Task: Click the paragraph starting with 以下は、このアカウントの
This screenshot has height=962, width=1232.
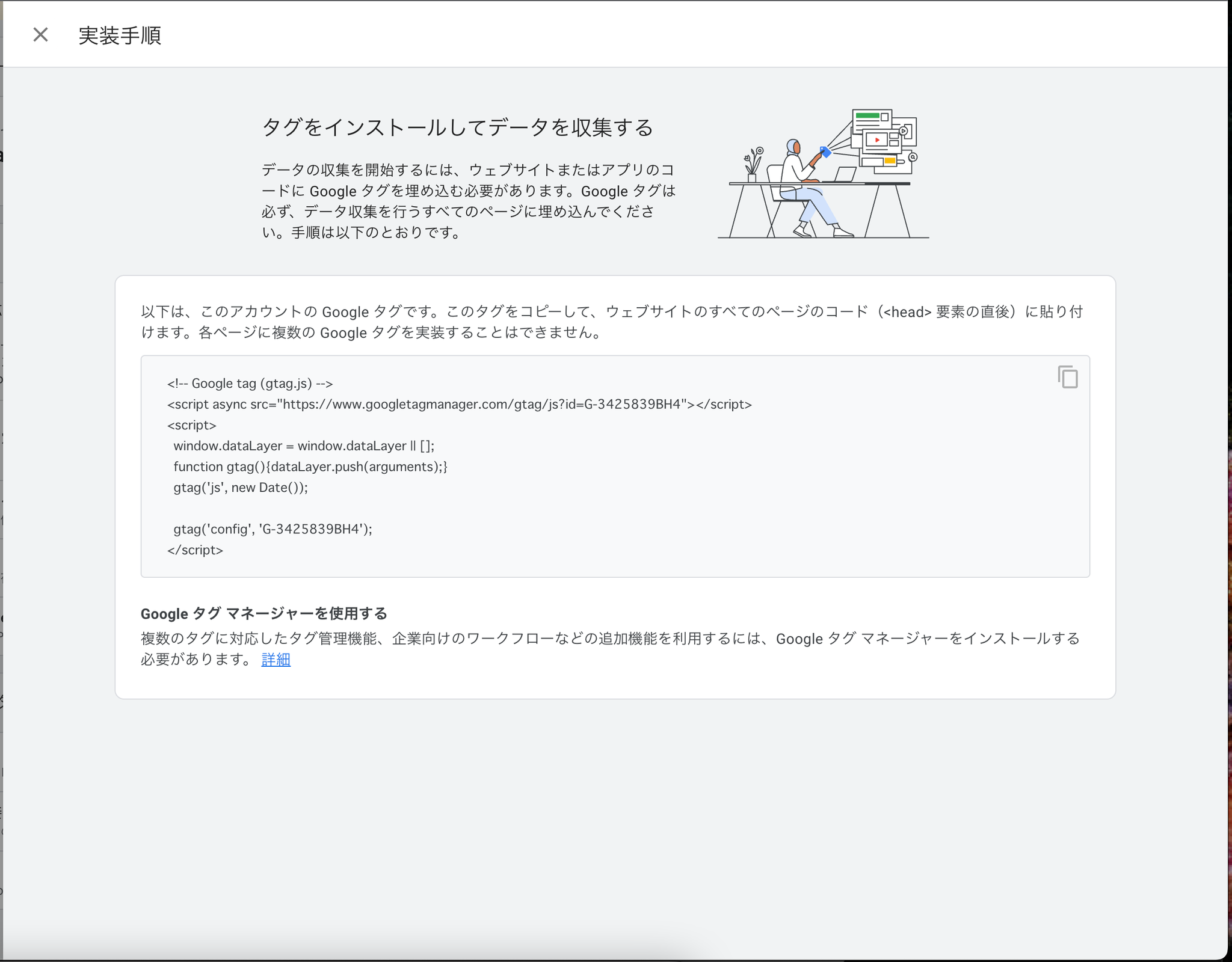Action: [612, 322]
